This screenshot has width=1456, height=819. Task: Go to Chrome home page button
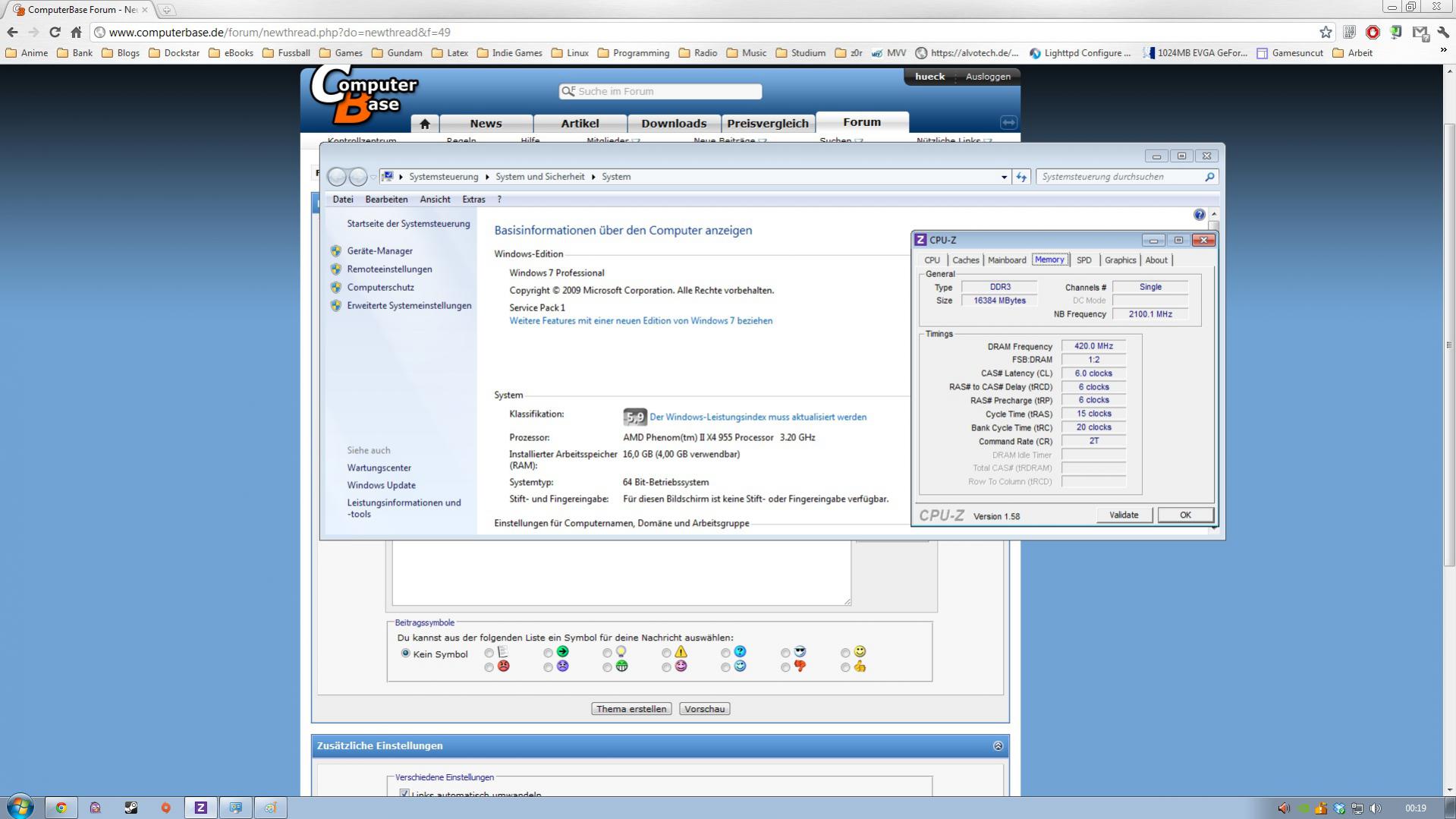click(76, 32)
